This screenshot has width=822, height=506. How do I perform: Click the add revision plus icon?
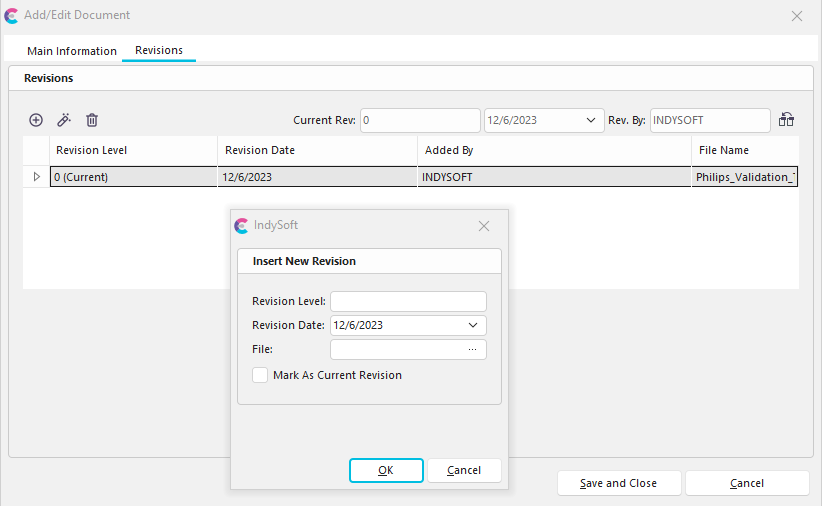pyautogui.click(x=36, y=120)
